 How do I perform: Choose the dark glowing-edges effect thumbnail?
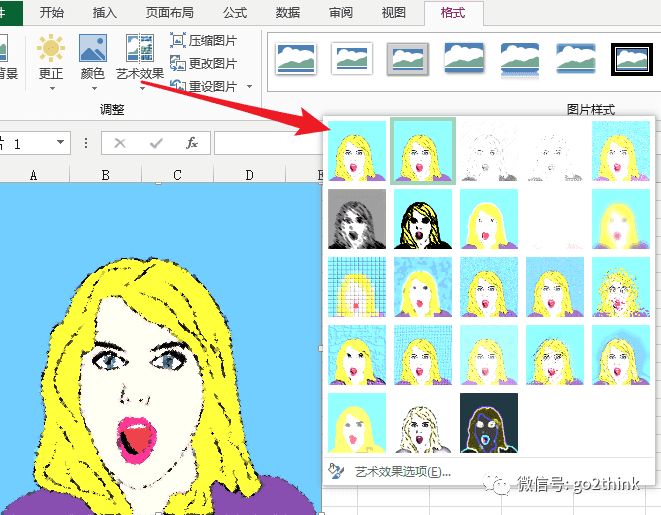coord(489,423)
